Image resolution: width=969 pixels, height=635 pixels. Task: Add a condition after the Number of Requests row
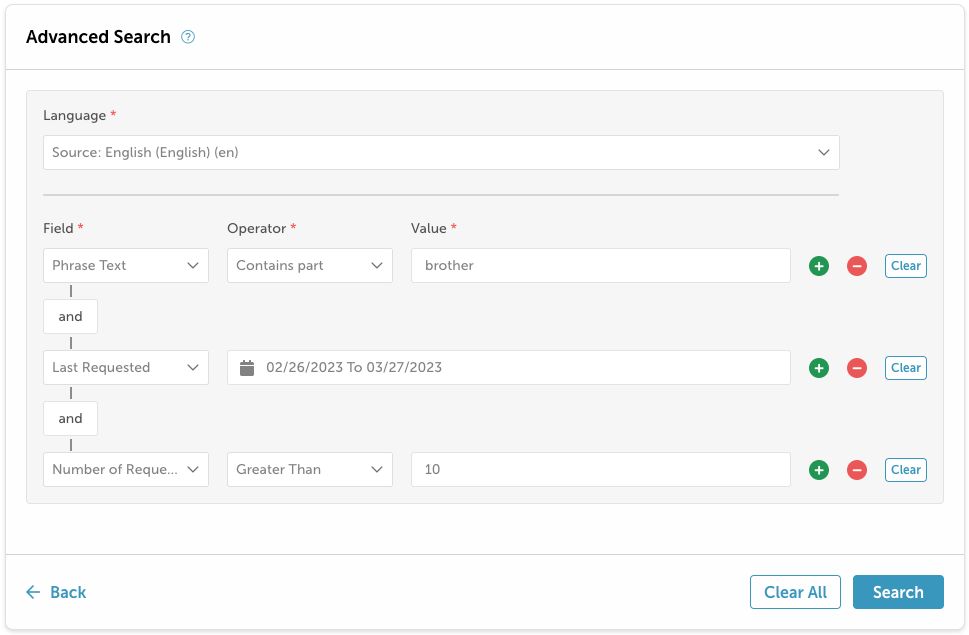tap(819, 470)
